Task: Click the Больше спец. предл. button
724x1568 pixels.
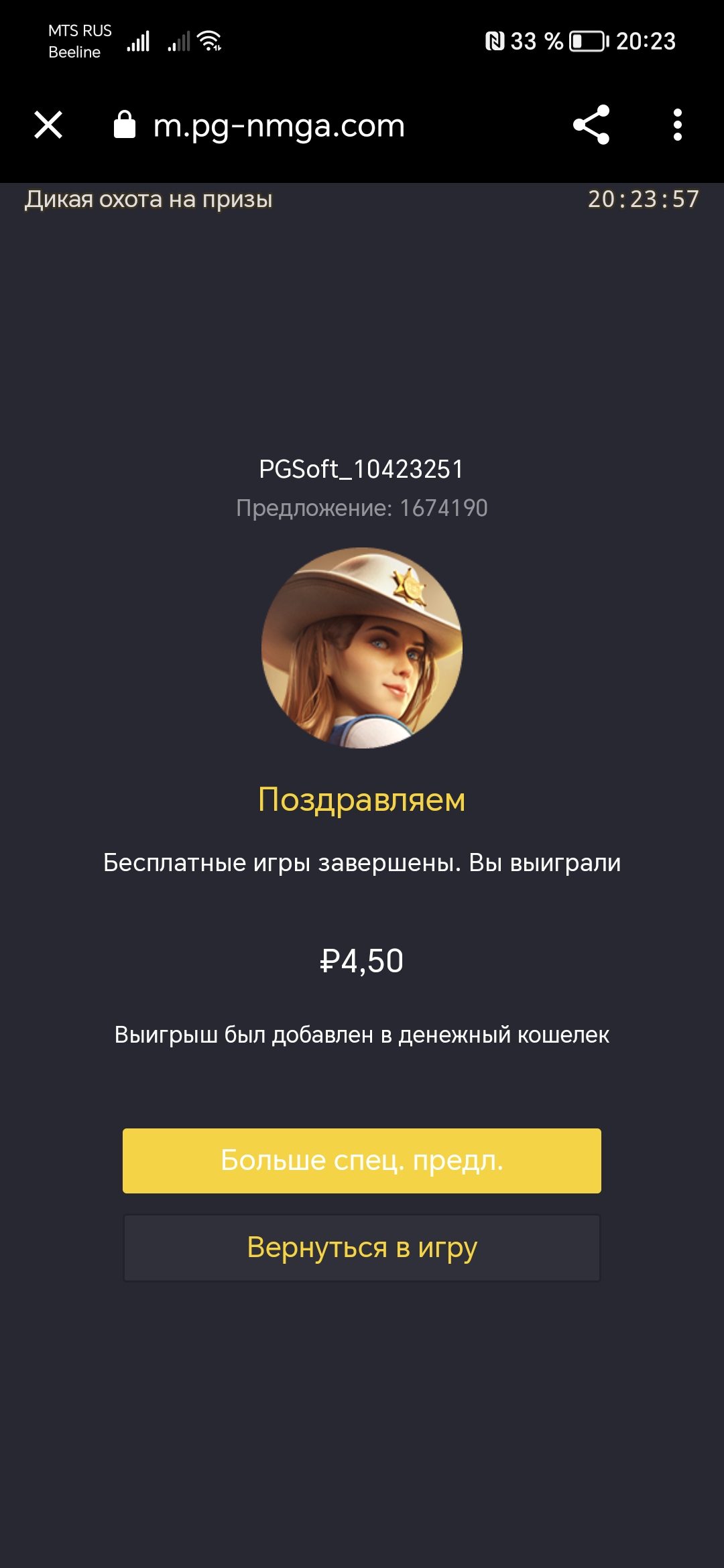Action: (x=362, y=1161)
